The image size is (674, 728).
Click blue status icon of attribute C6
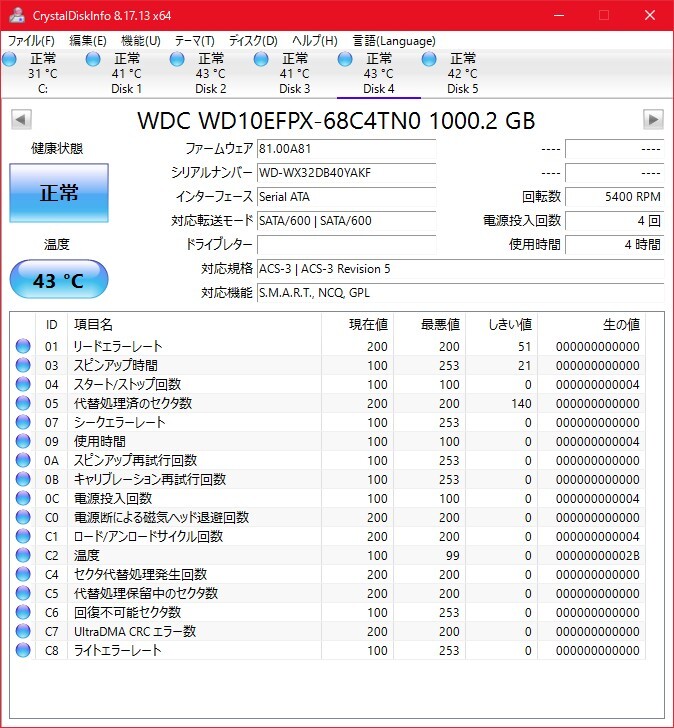pos(23,612)
